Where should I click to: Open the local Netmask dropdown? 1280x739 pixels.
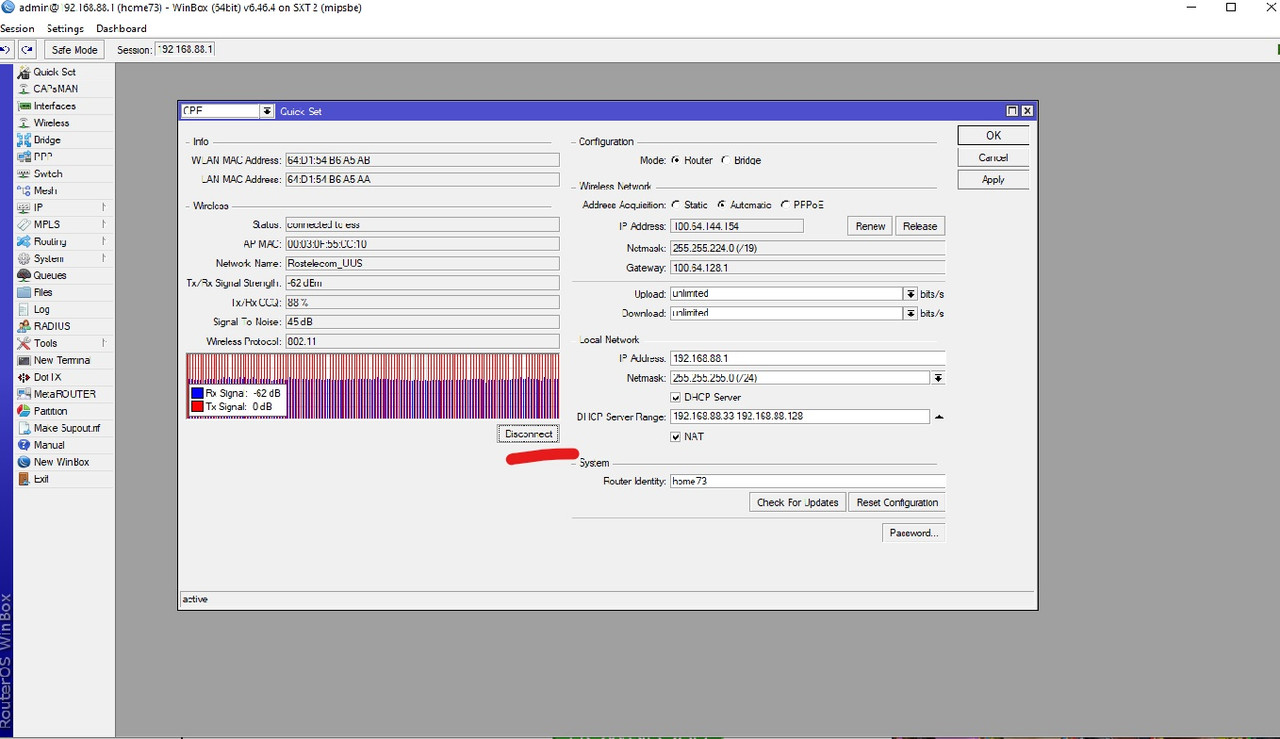pos(938,378)
